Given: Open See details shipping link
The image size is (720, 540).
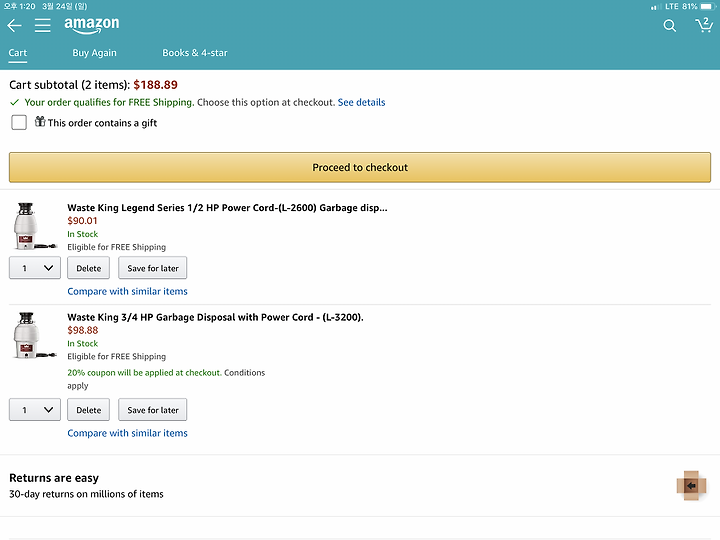Looking at the screenshot, I should point(361,102).
